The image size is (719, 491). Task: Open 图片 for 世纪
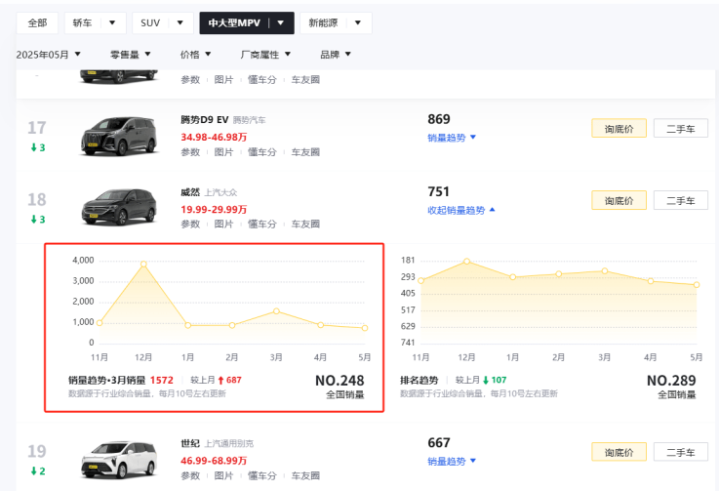tap(224, 476)
